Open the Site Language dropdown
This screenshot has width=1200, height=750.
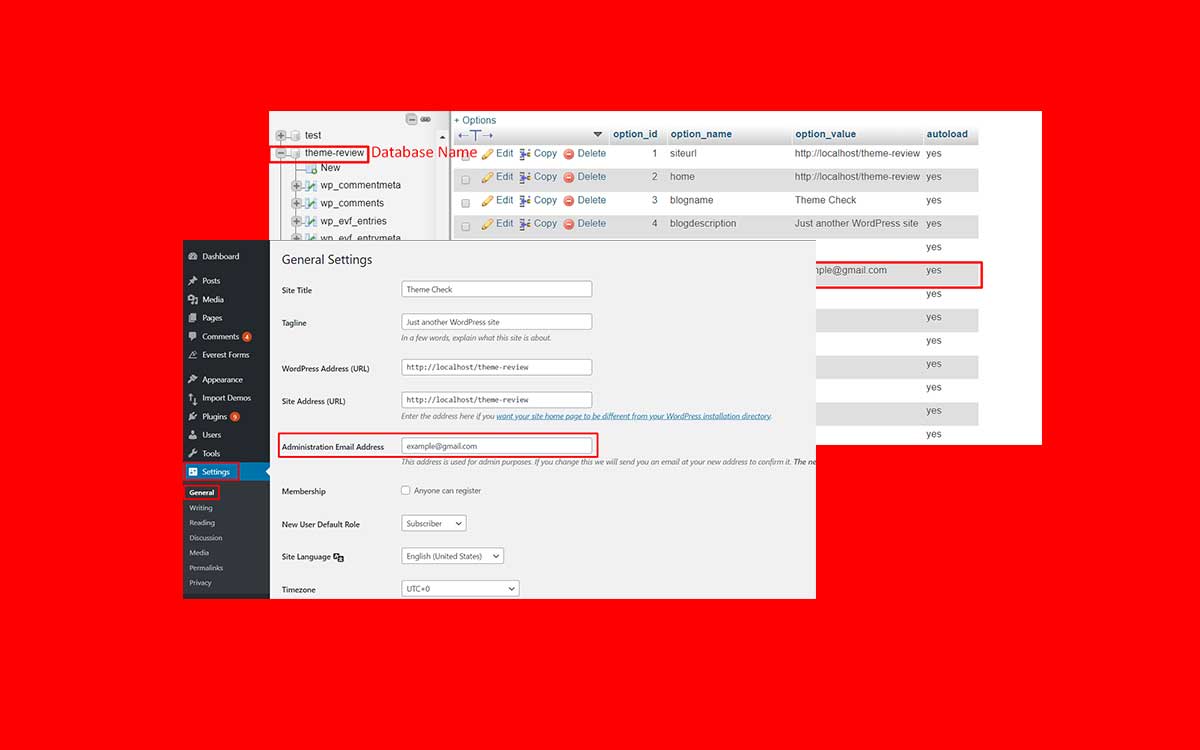pos(453,556)
